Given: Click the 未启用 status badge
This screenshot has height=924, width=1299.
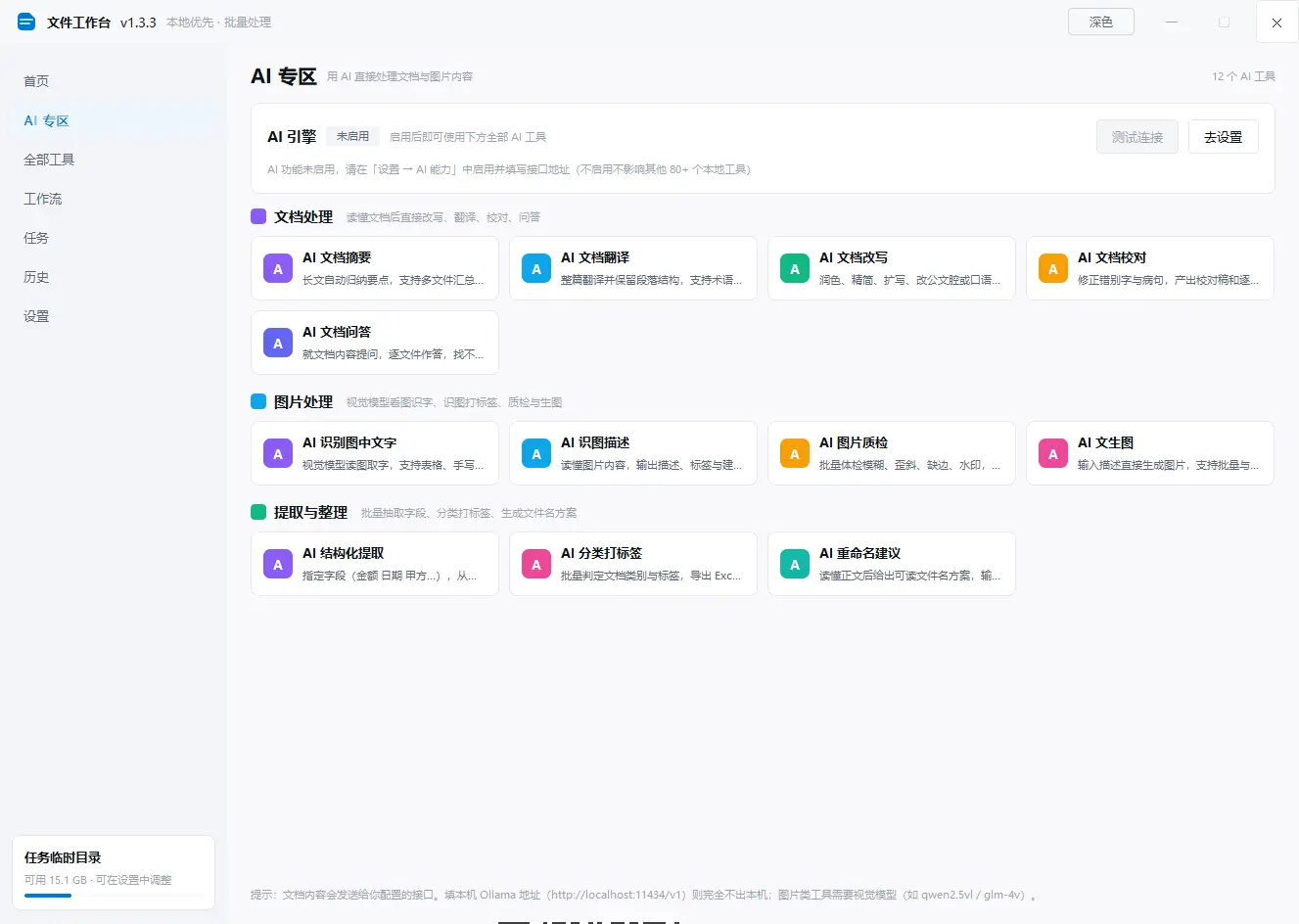Looking at the screenshot, I should 352,136.
